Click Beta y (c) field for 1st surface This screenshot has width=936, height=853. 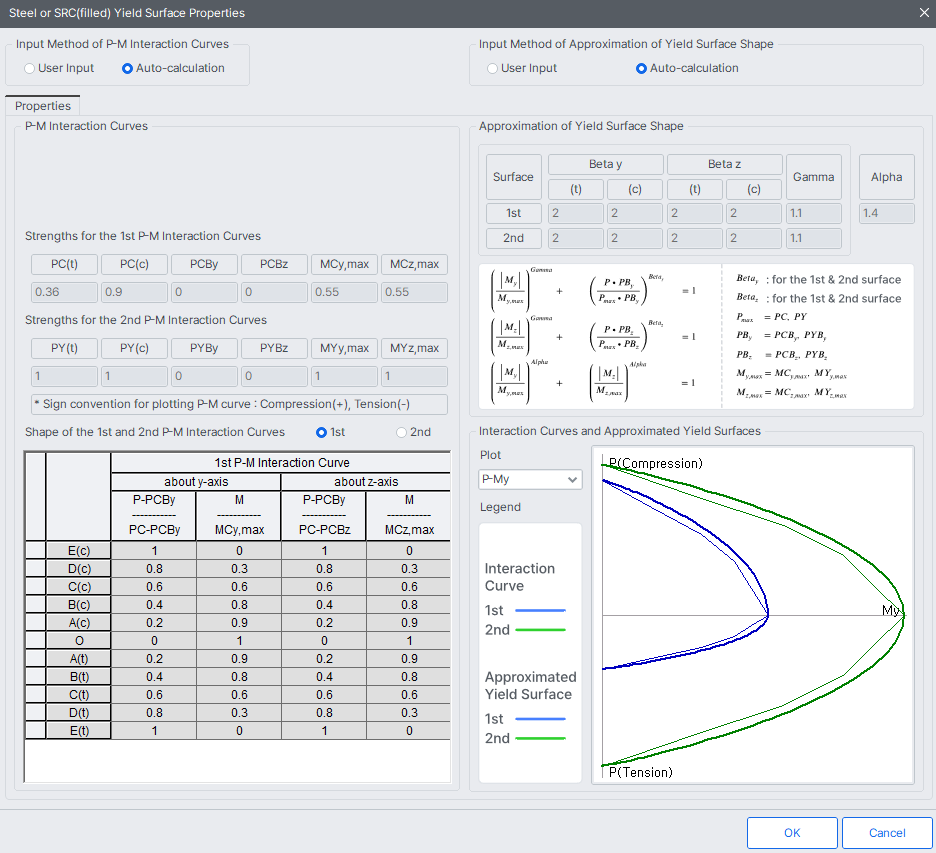tap(635, 213)
